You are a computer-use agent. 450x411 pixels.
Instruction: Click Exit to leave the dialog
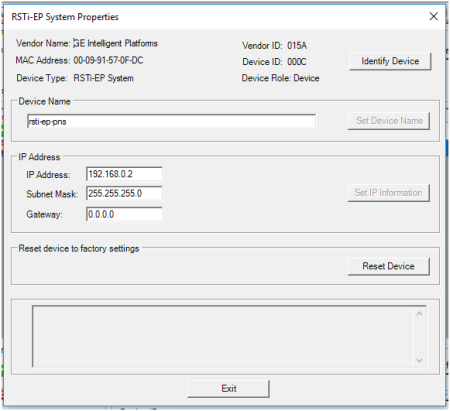(x=228, y=389)
